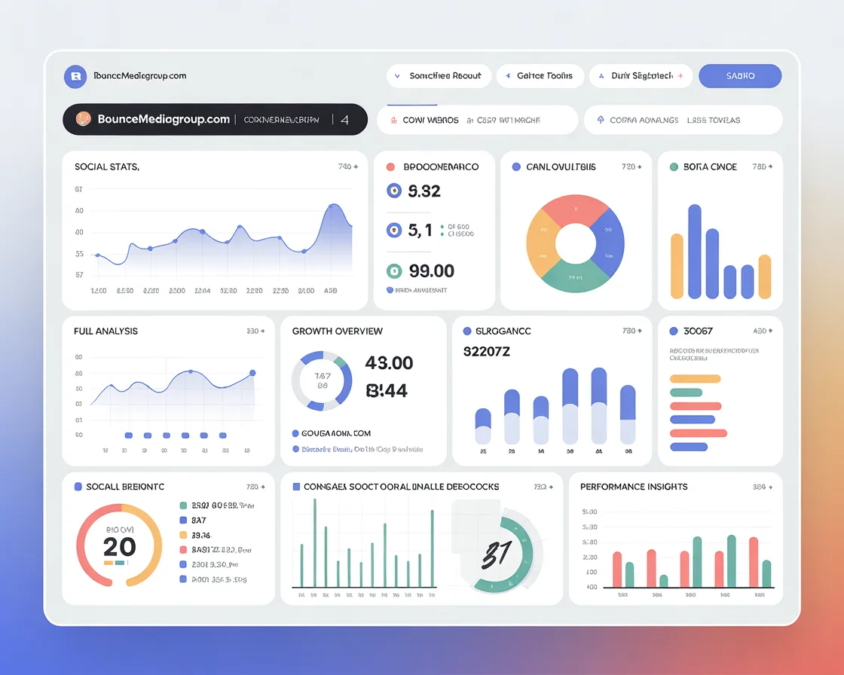Click the green ring icon beside 99.00
Screen dimensions: 844x675
[394, 271]
